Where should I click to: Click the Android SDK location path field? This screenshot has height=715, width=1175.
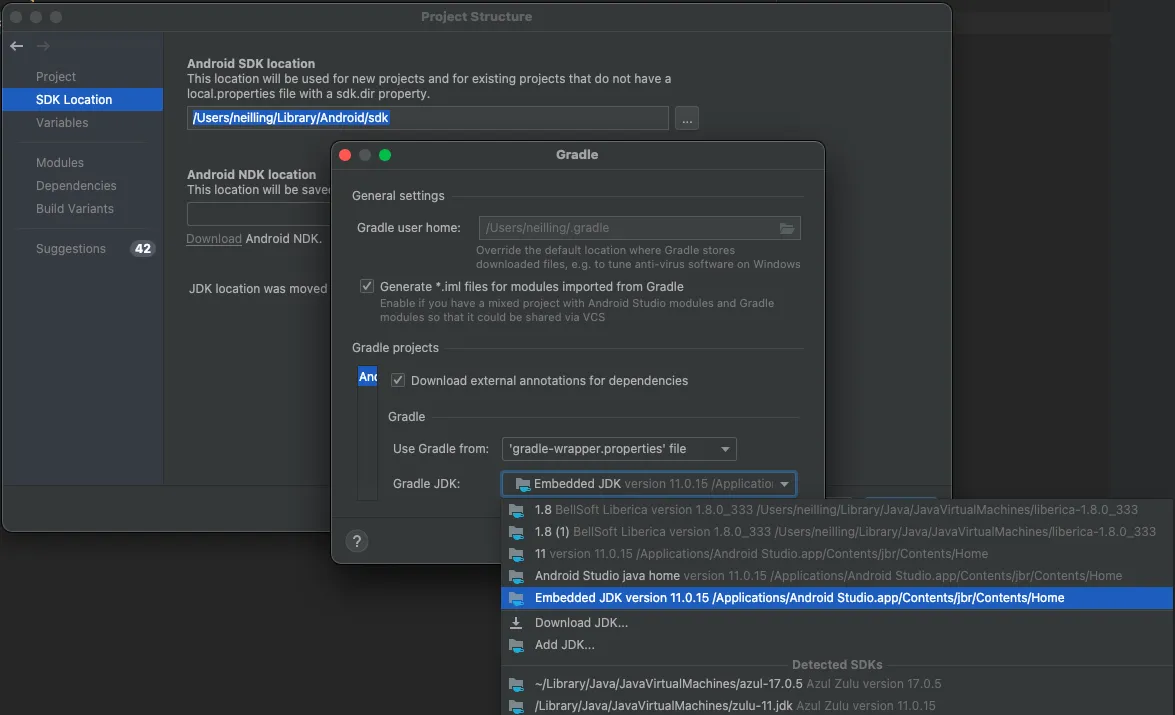(x=428, y=118)
